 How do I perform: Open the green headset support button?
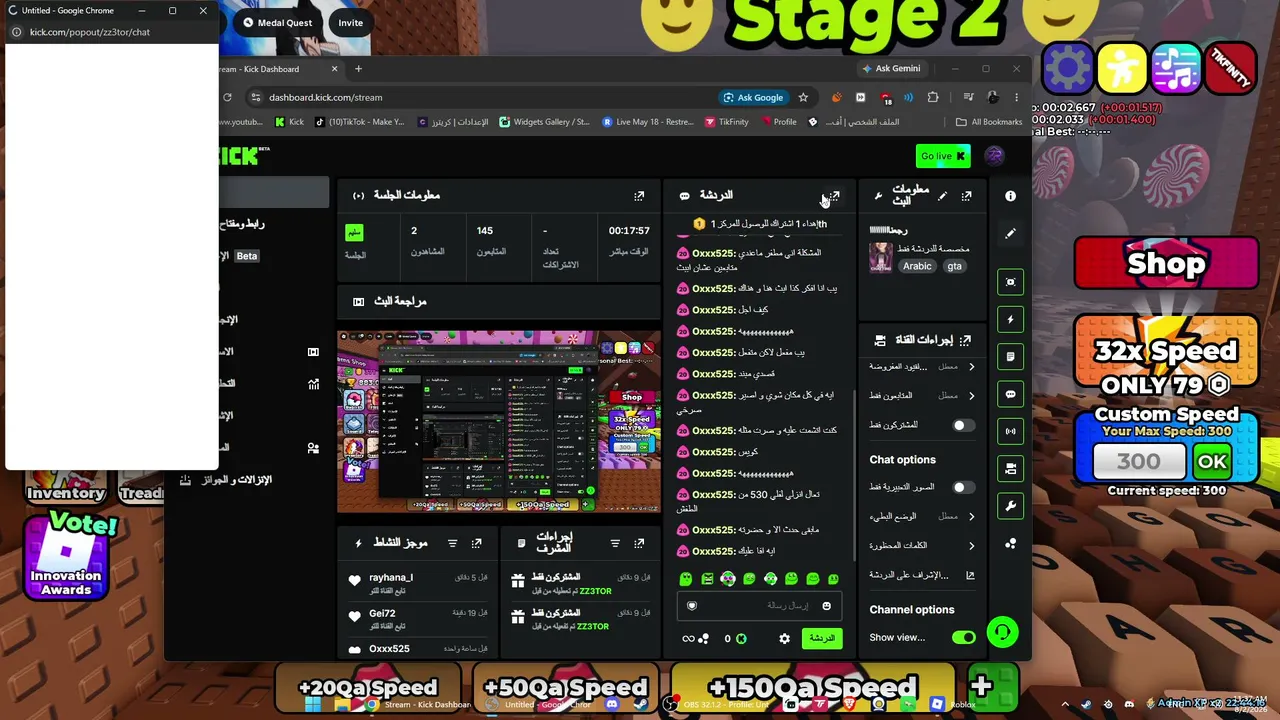click(x=1002, y=632)
